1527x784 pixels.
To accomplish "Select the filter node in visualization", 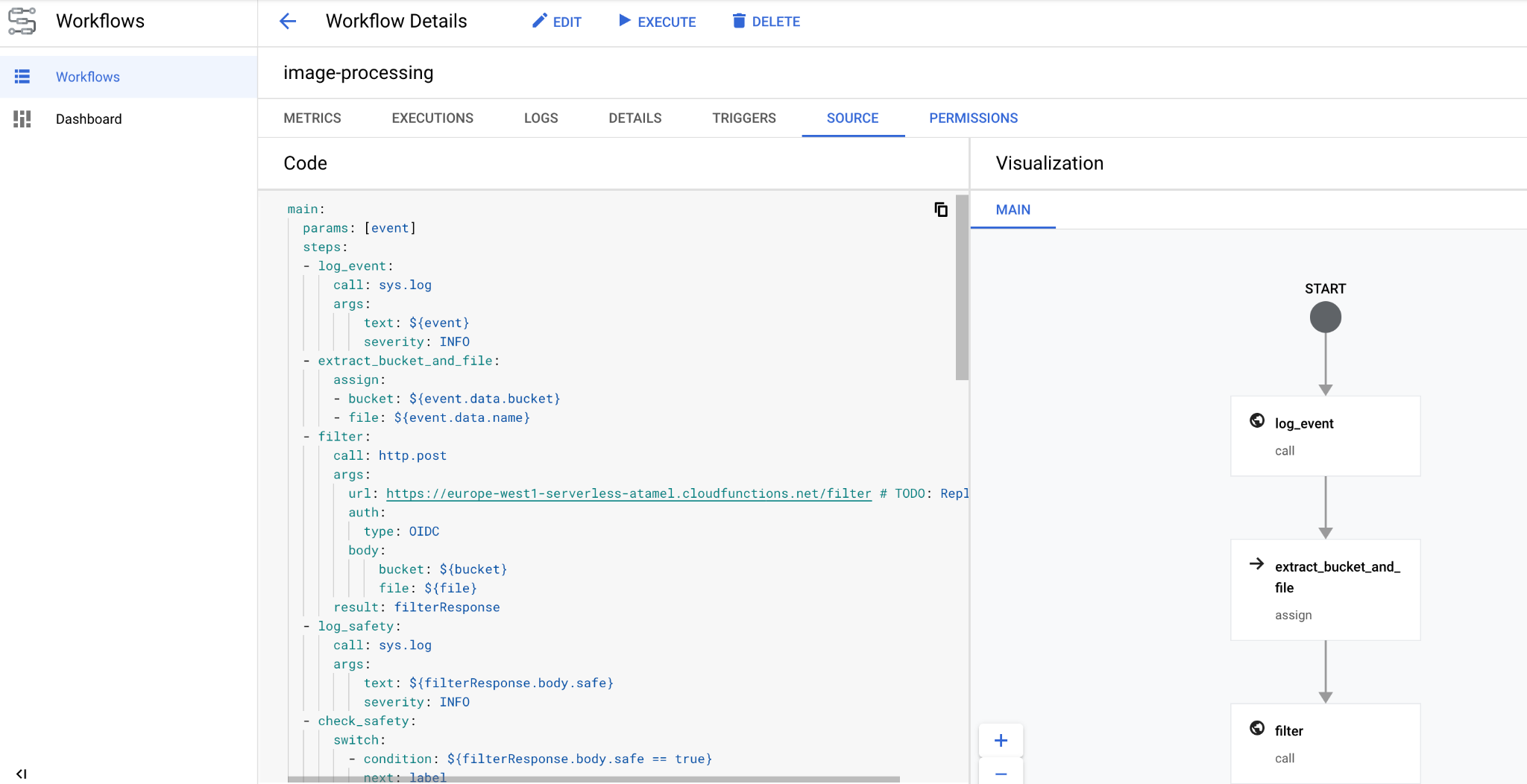I will [x=1325, y=742].
